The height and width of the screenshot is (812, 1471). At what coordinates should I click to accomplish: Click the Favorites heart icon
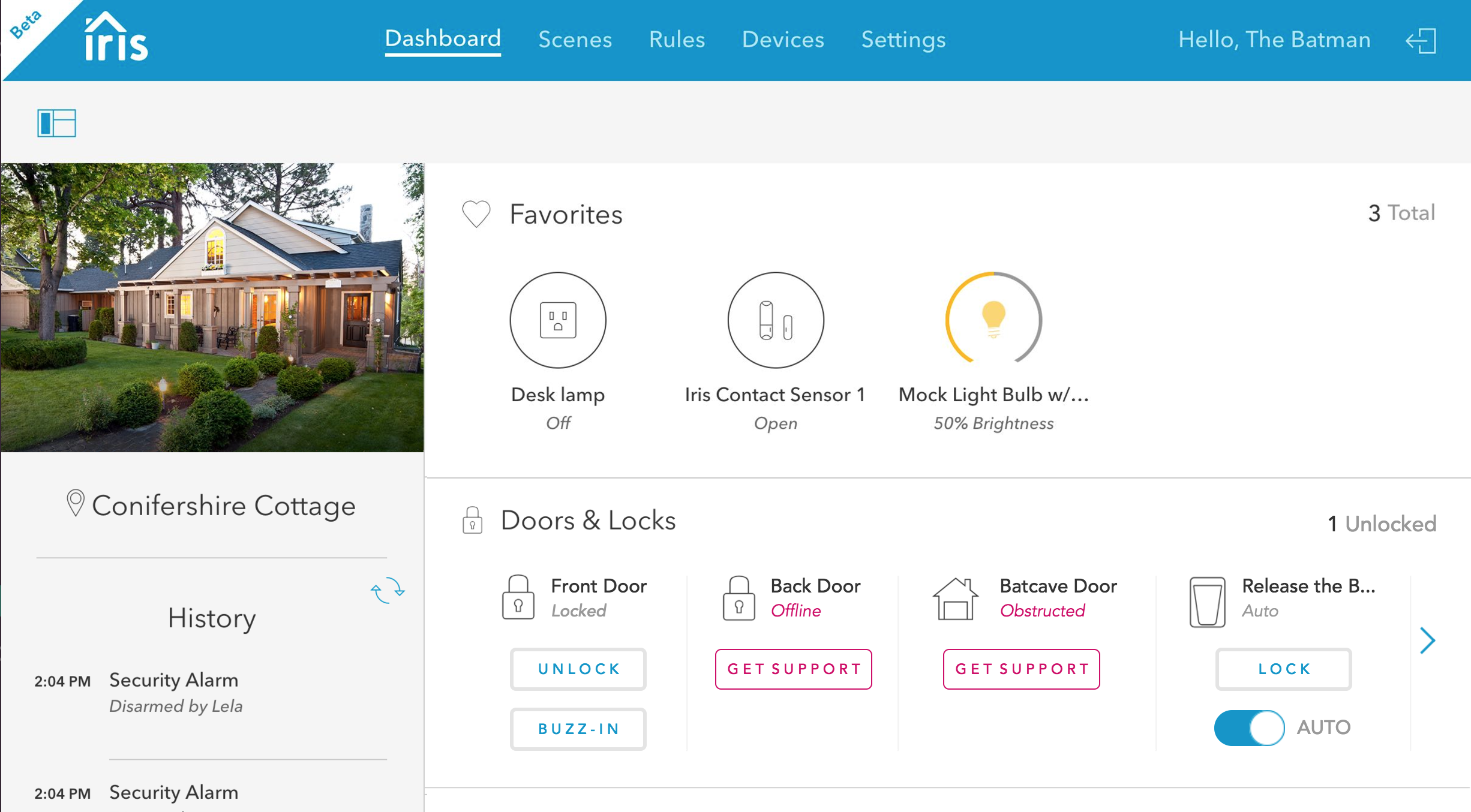click(476, 214)
